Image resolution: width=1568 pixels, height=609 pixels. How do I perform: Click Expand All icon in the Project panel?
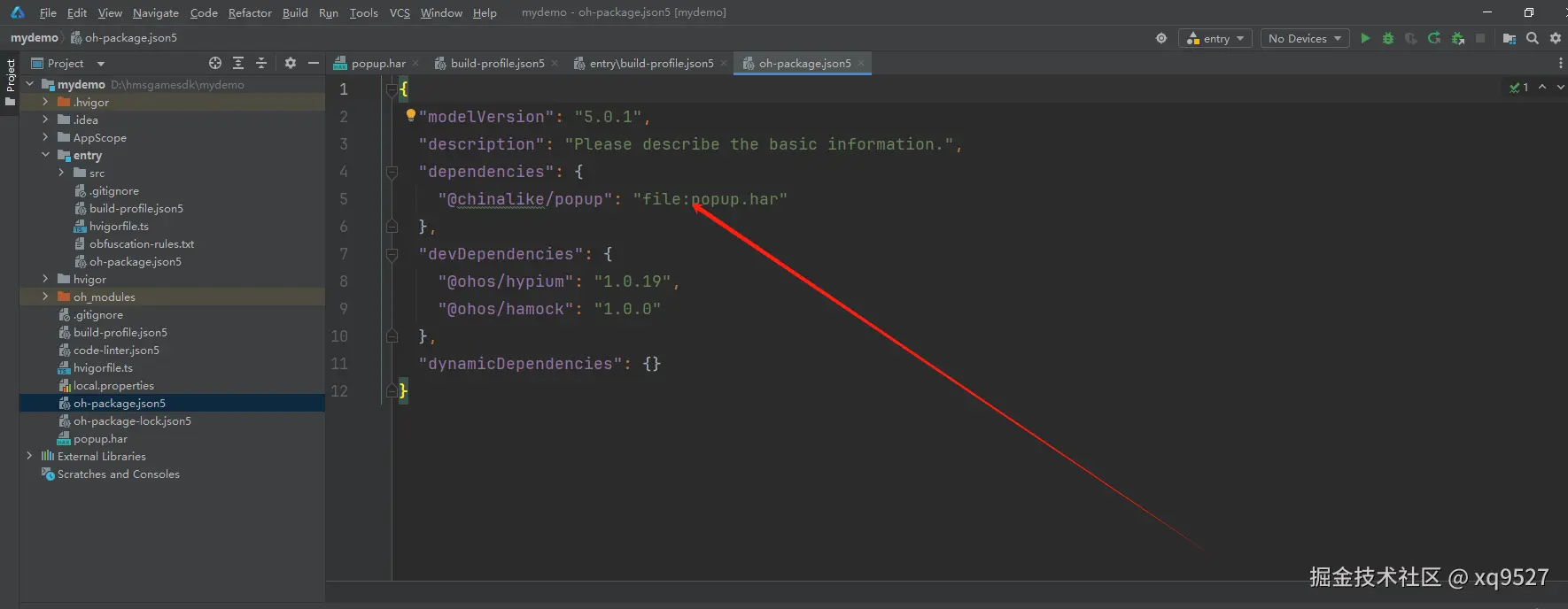pyautogui.click(x=238, y=63)
